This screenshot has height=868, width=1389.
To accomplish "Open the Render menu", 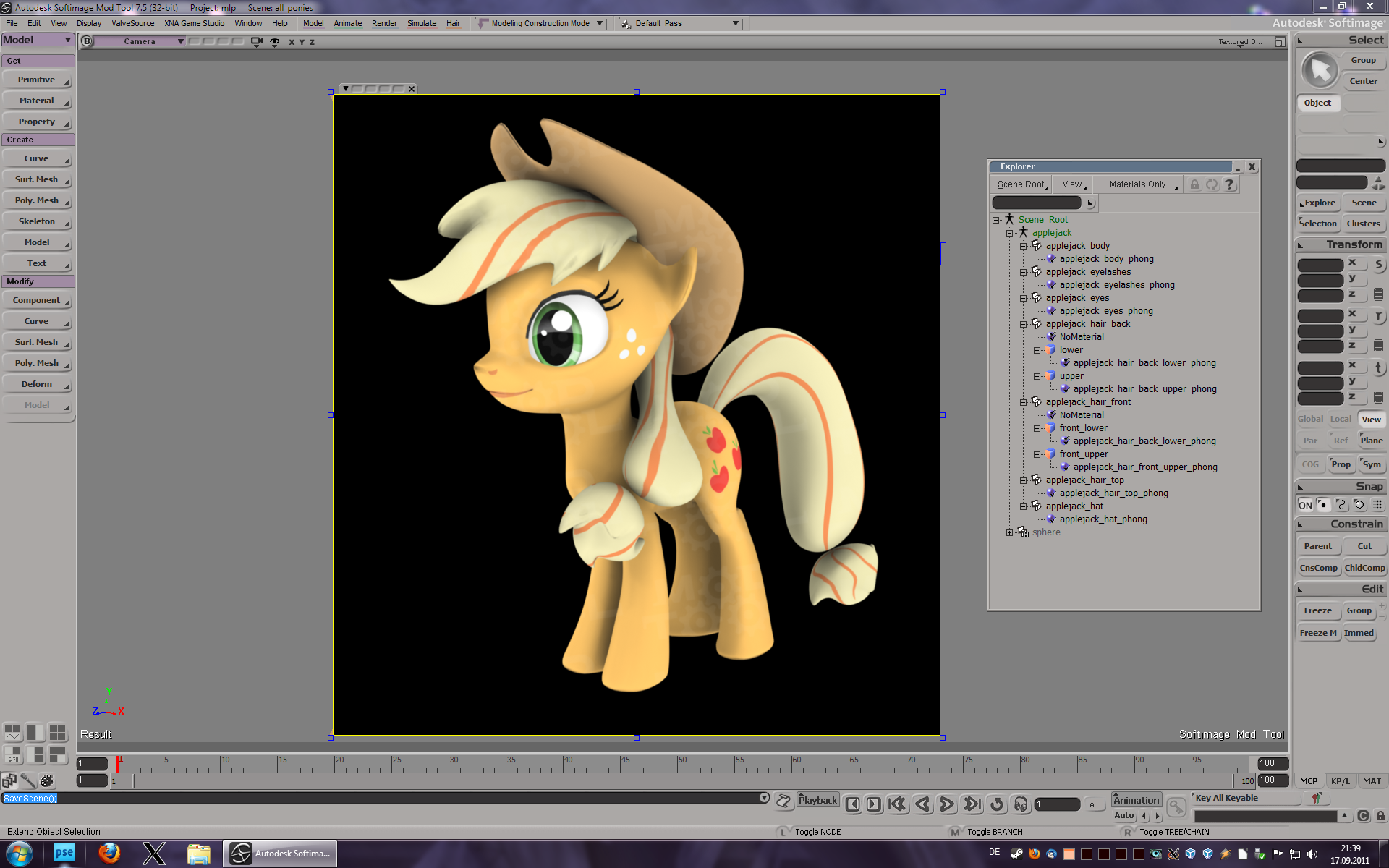I will [x=384, y=23].
